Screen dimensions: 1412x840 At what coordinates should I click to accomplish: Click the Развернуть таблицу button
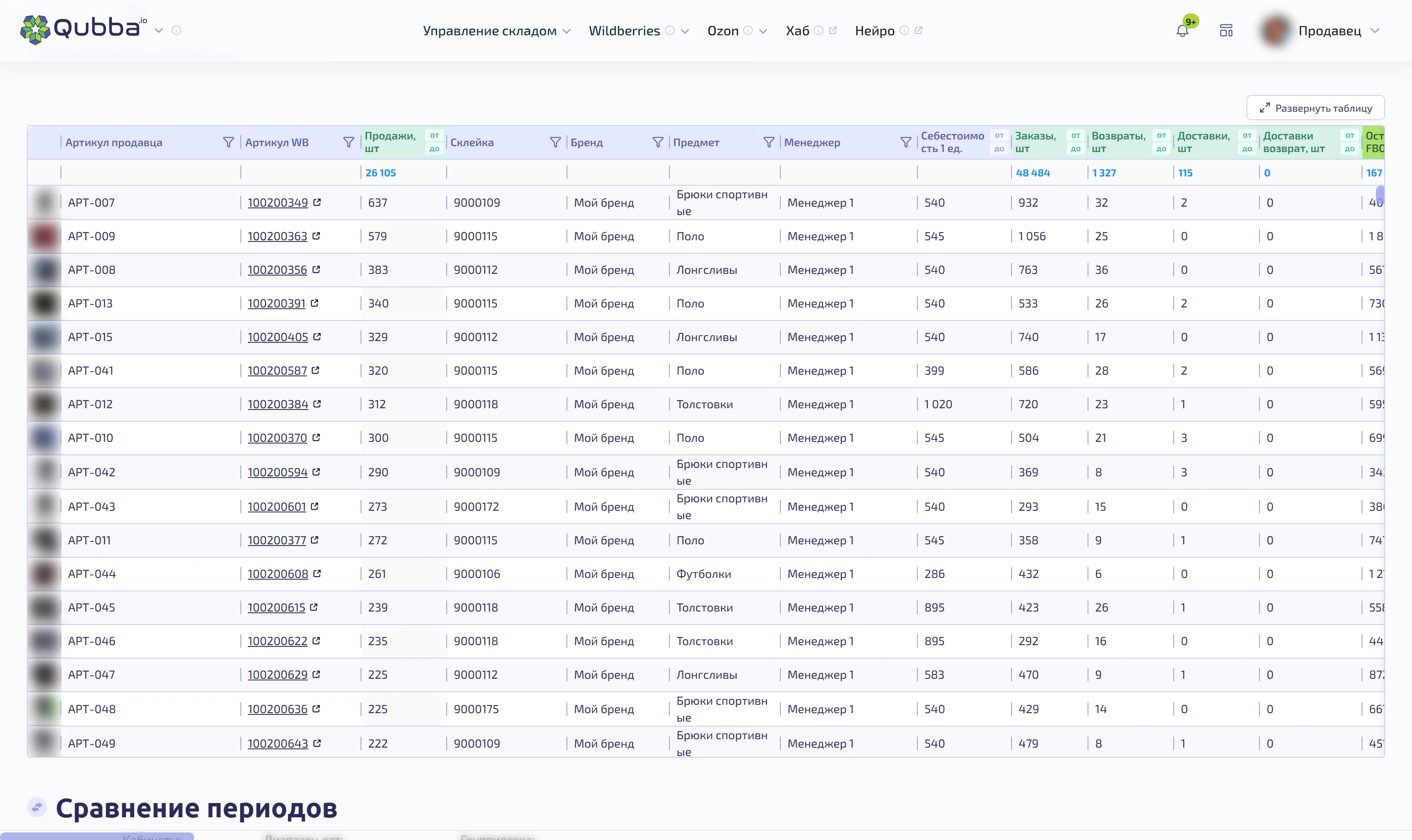click(1315, 108)
